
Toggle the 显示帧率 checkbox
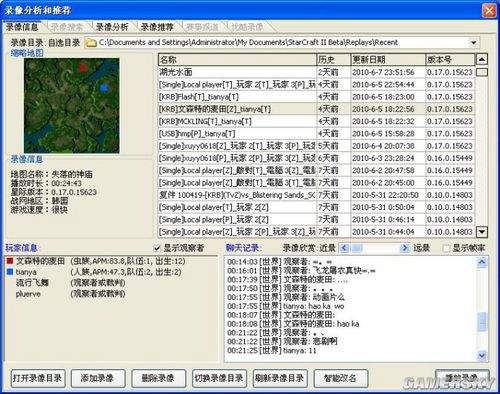pos(446,248)
